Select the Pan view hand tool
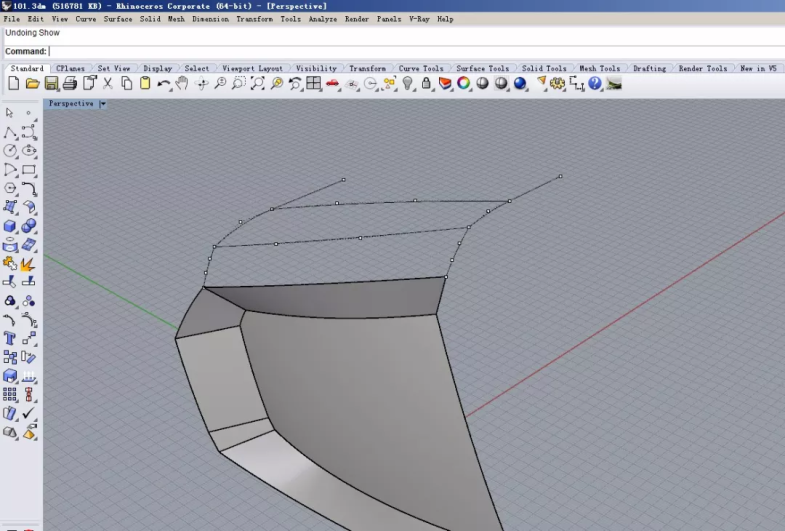Screen dimensions: 785x531 (x=182, y=84)
